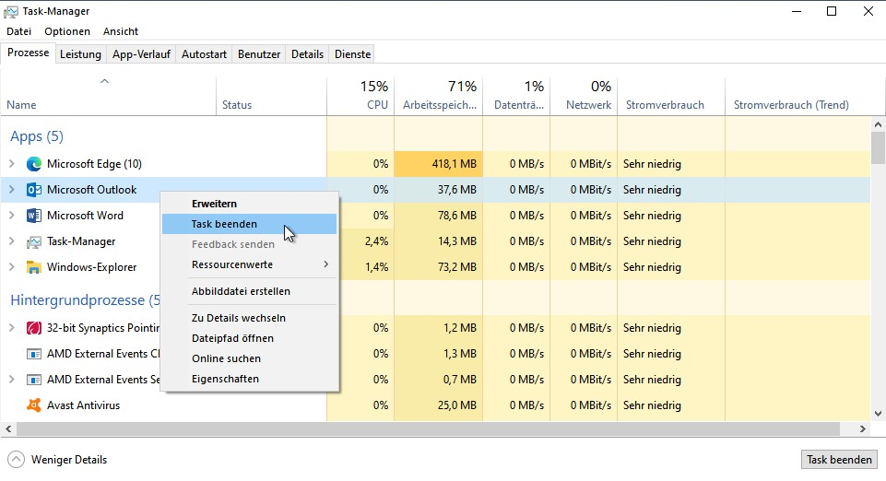Image resolution: width=886 pixels, height=481 pixels.
Task: Click the vertical scrollbar thumb
Action: coord(878,148)
